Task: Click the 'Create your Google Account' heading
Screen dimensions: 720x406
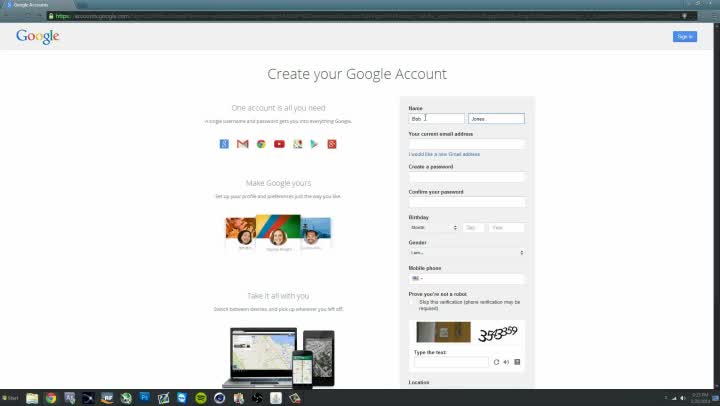Action: click(357, 74)
